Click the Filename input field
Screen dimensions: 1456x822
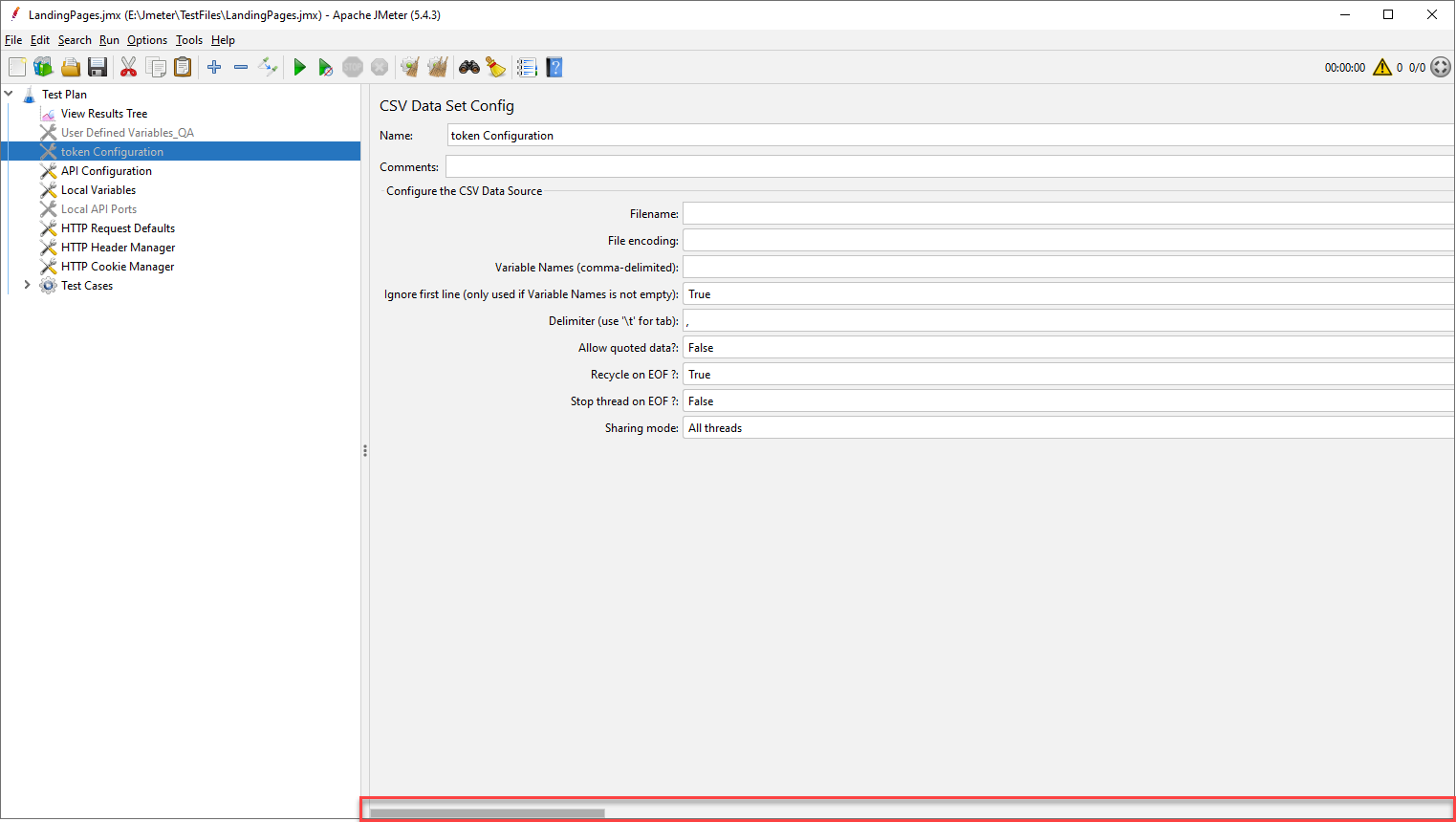click(1067, 214)
